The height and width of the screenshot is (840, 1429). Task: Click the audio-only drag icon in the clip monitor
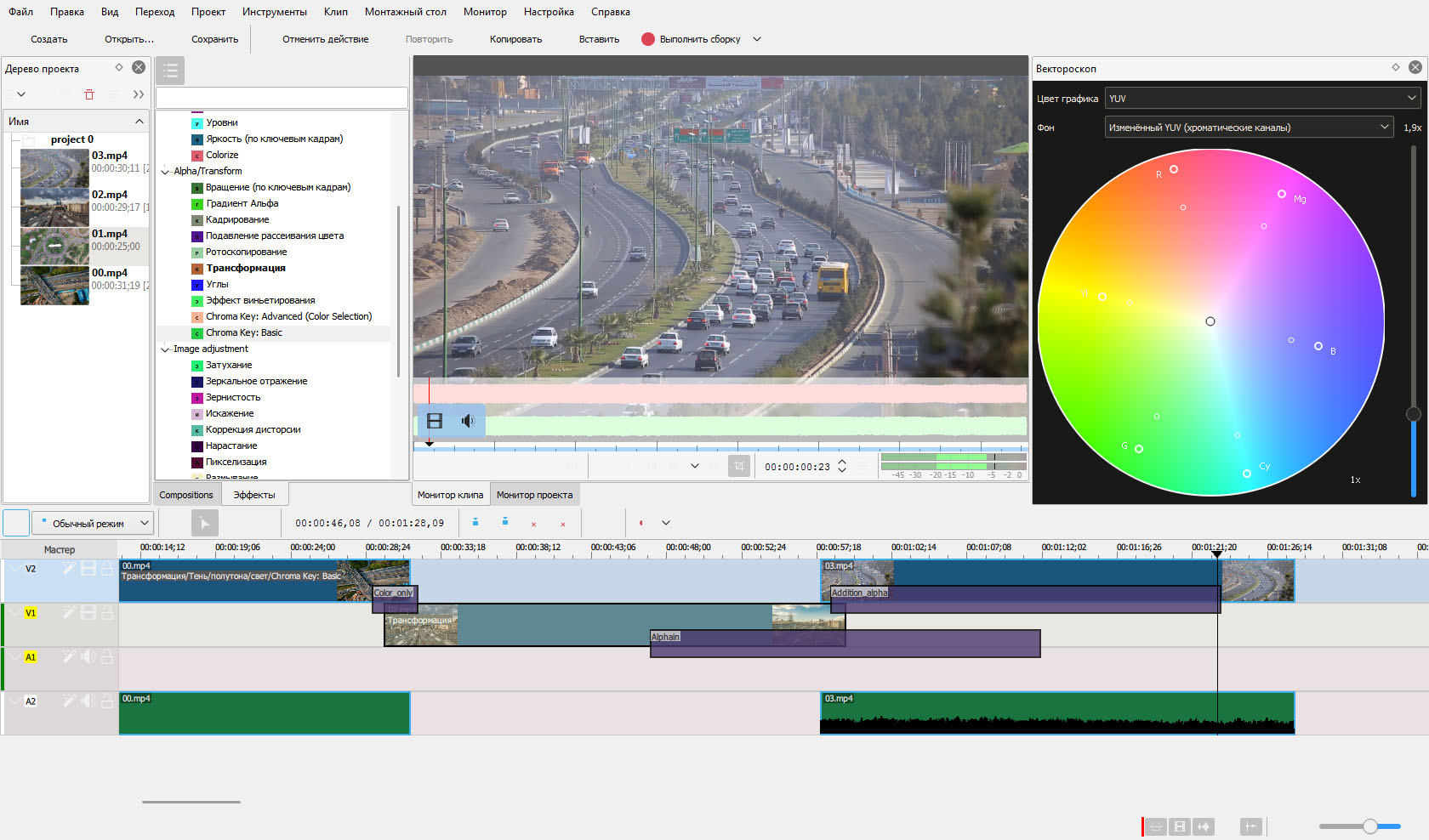[468, 421]
